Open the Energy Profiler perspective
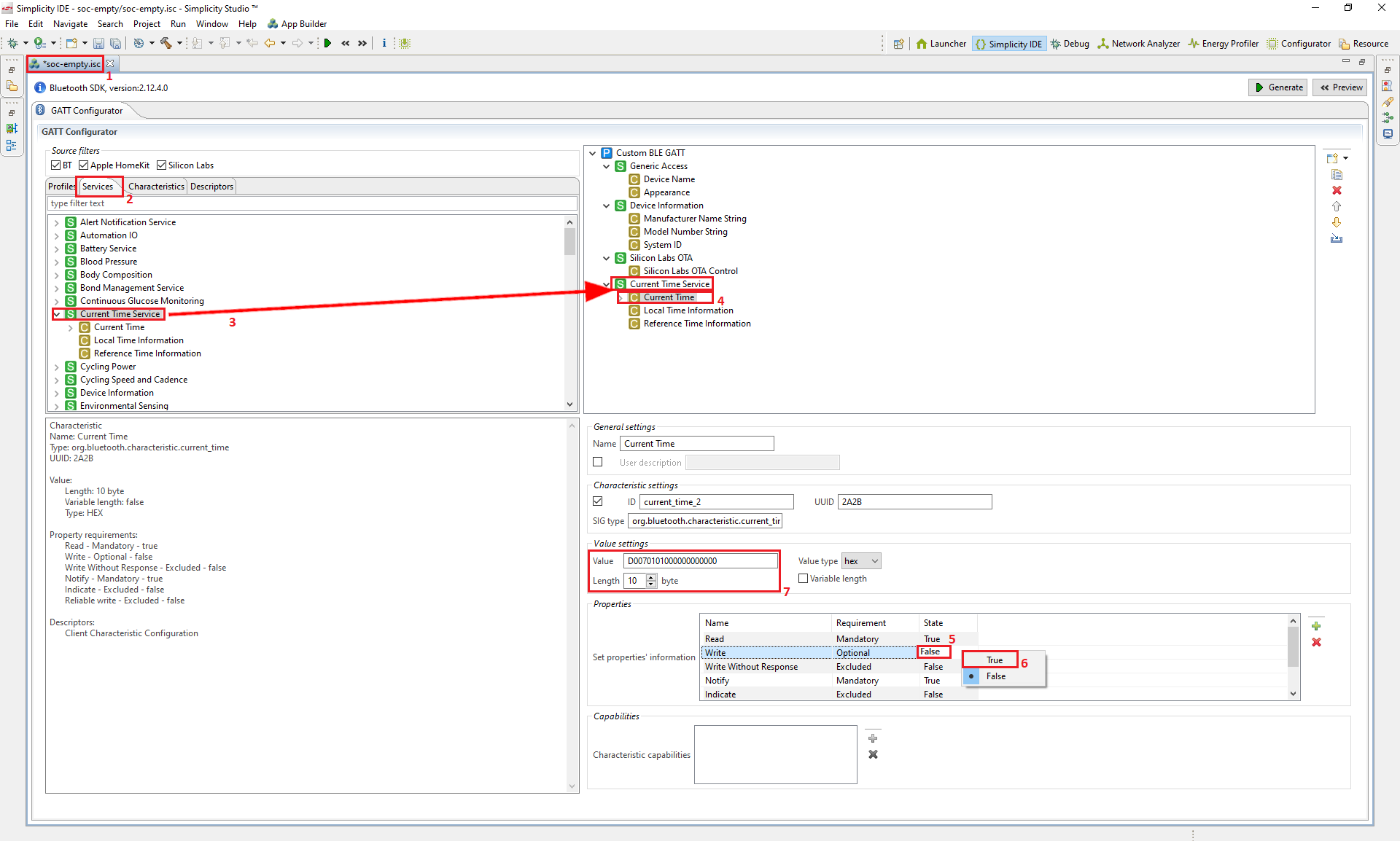The height and width of the screenshot is (841, 1400). (1224, 44)
